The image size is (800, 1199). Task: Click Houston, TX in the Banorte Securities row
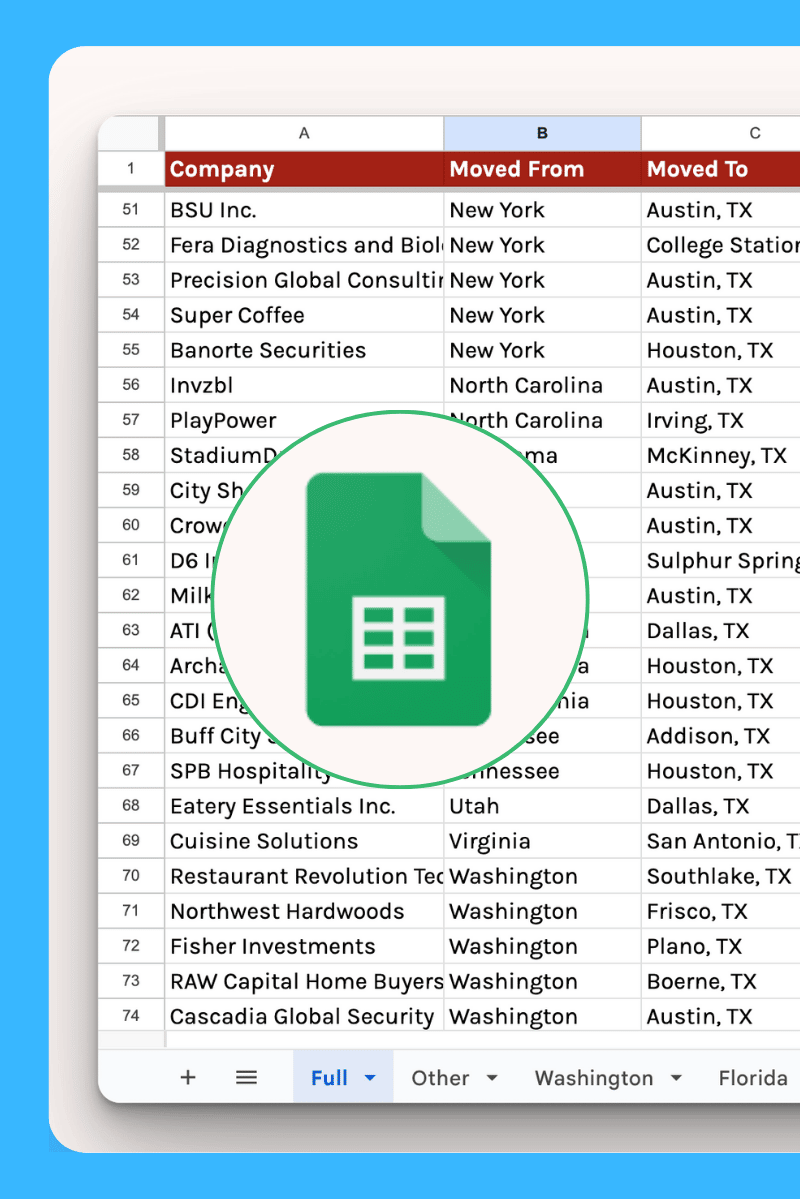pos(721,350)
